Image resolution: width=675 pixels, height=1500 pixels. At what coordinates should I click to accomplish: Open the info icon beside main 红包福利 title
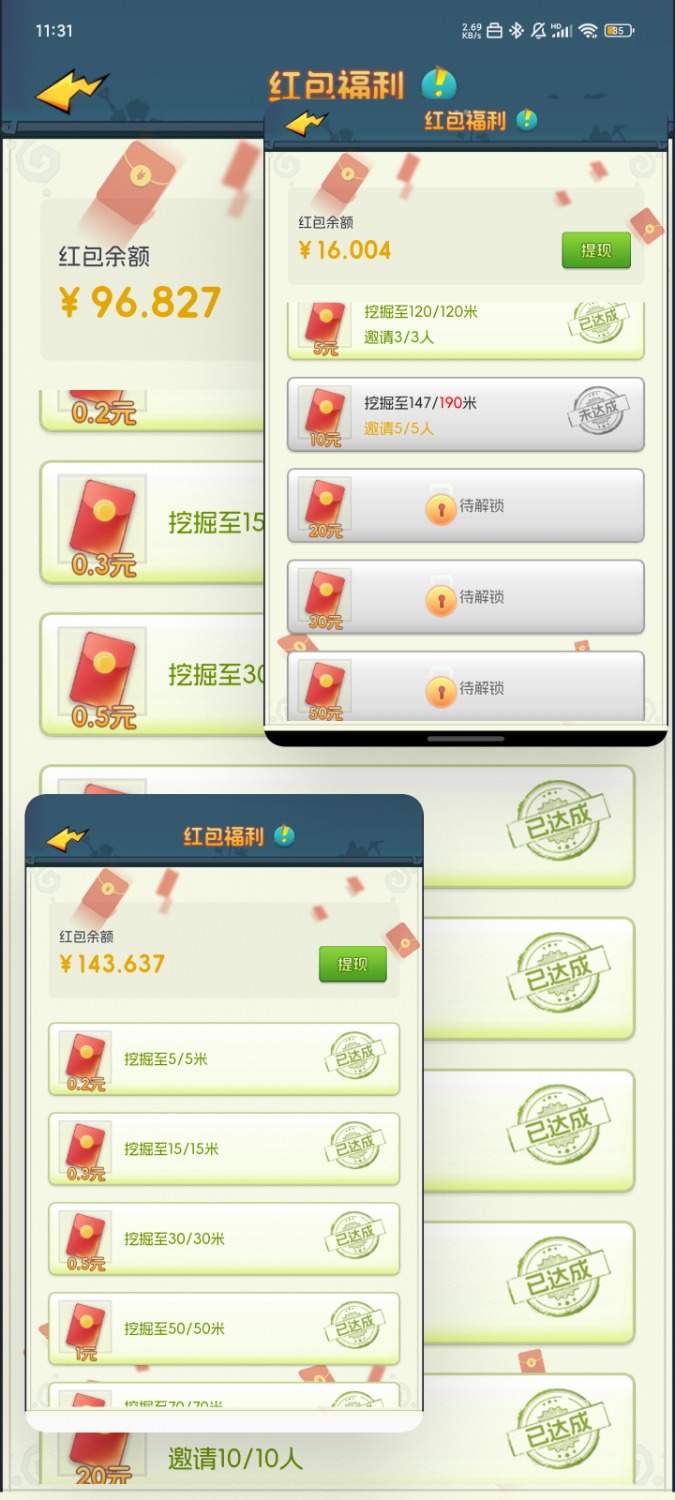coord(439,84)
